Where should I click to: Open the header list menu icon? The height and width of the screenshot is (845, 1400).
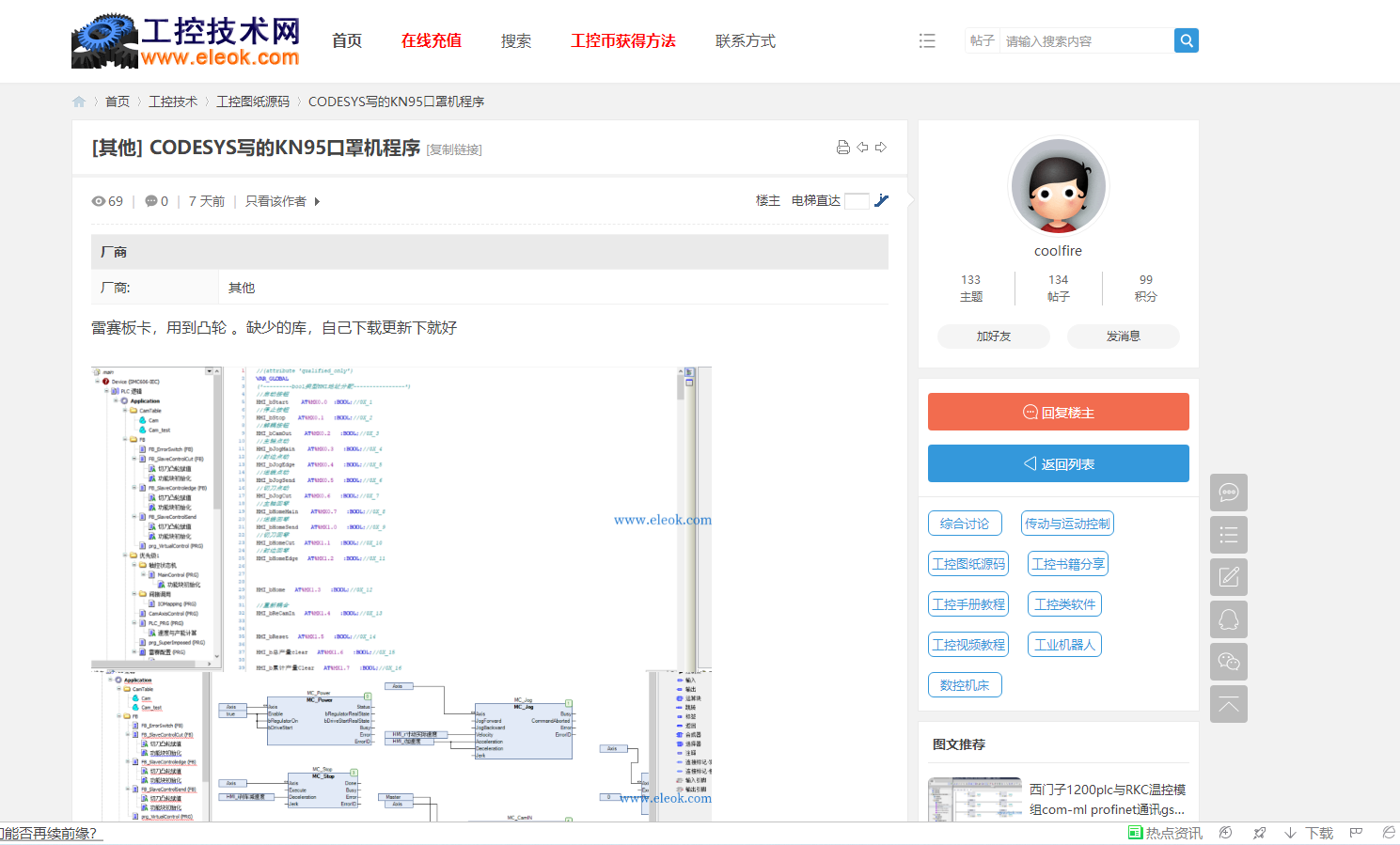point(927,40)
